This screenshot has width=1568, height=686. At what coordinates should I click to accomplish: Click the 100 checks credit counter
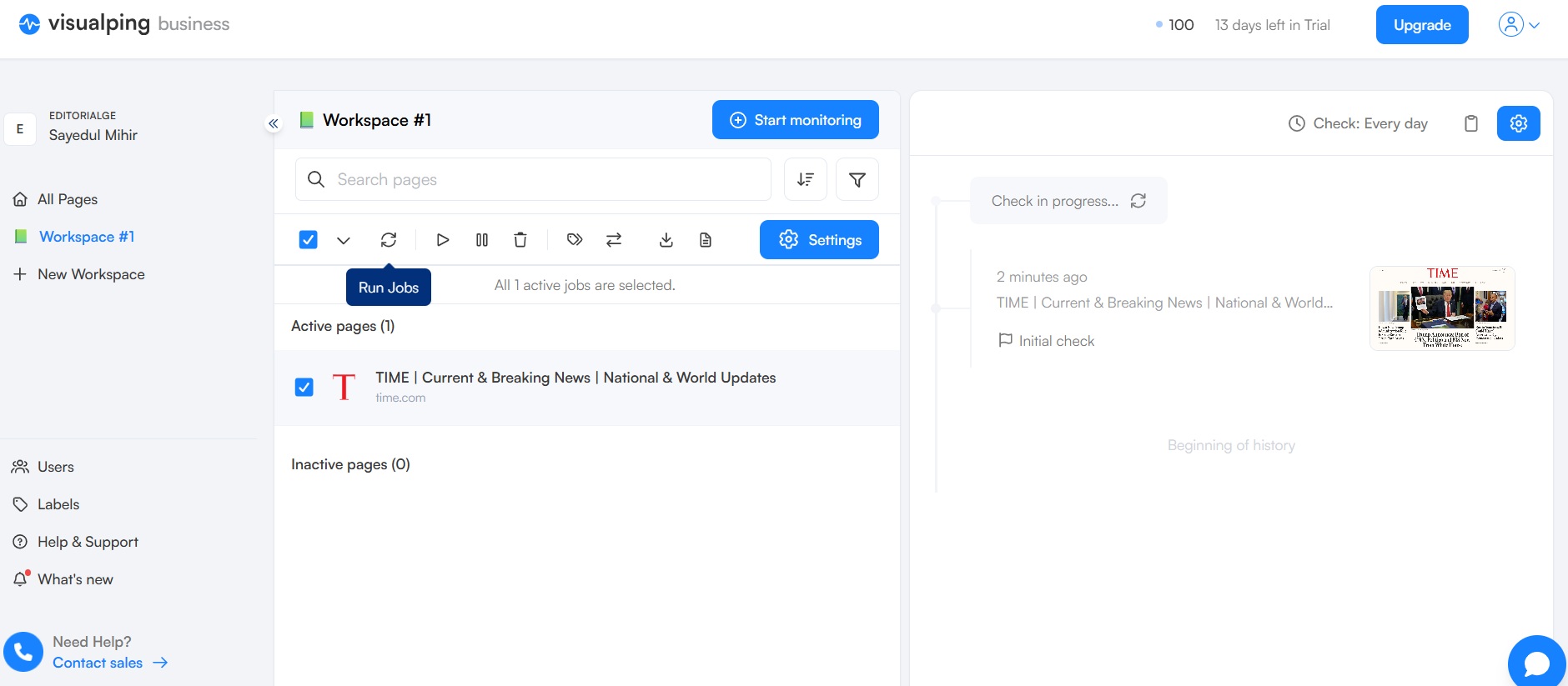pyautogui.click(x=1175, y=25)
